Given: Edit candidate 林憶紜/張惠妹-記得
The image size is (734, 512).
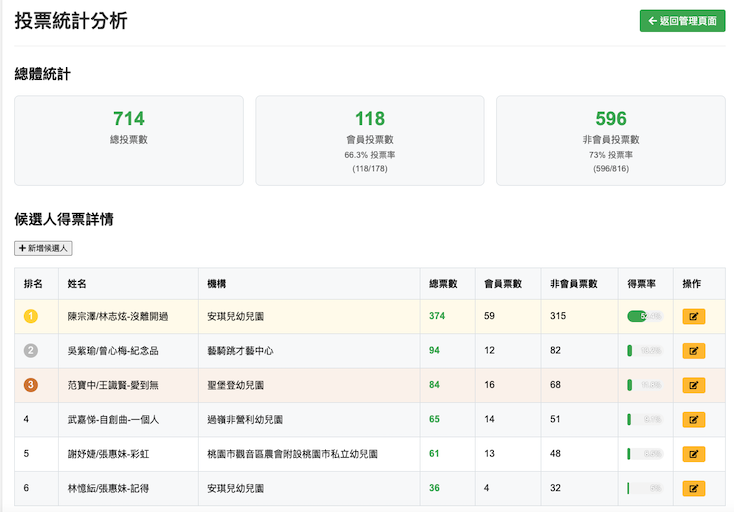Looking at the screenshot, I should [x=693, y=488].
